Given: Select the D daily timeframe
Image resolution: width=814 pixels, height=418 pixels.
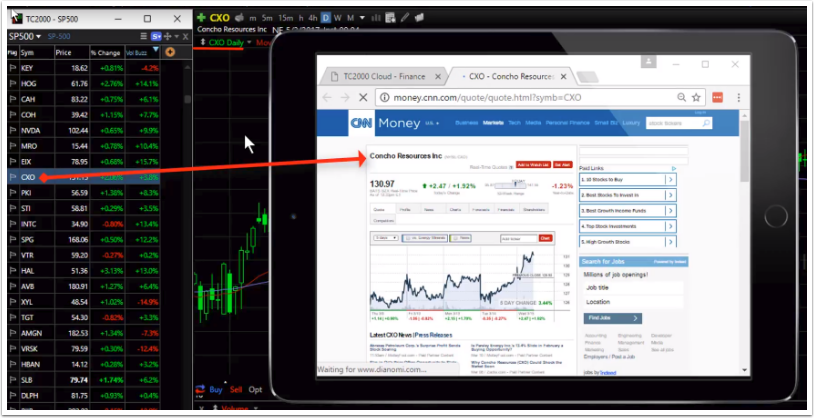Looking at the screenshot, I should click(x=325, y=18).
